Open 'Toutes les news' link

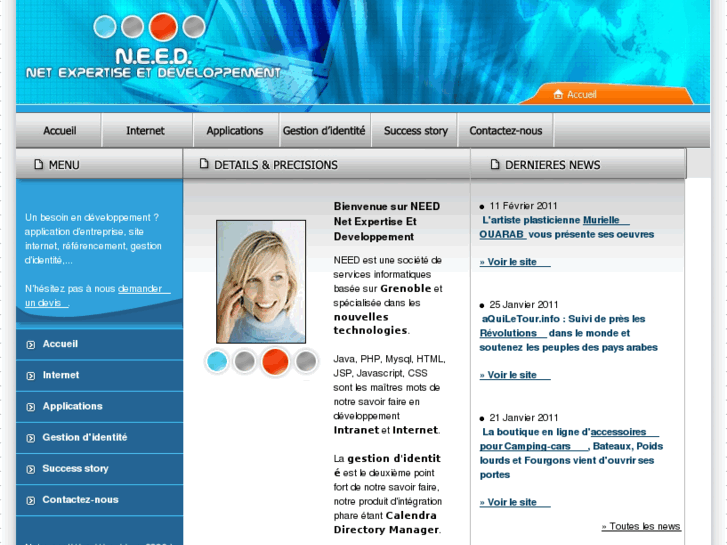pos(641,526)
